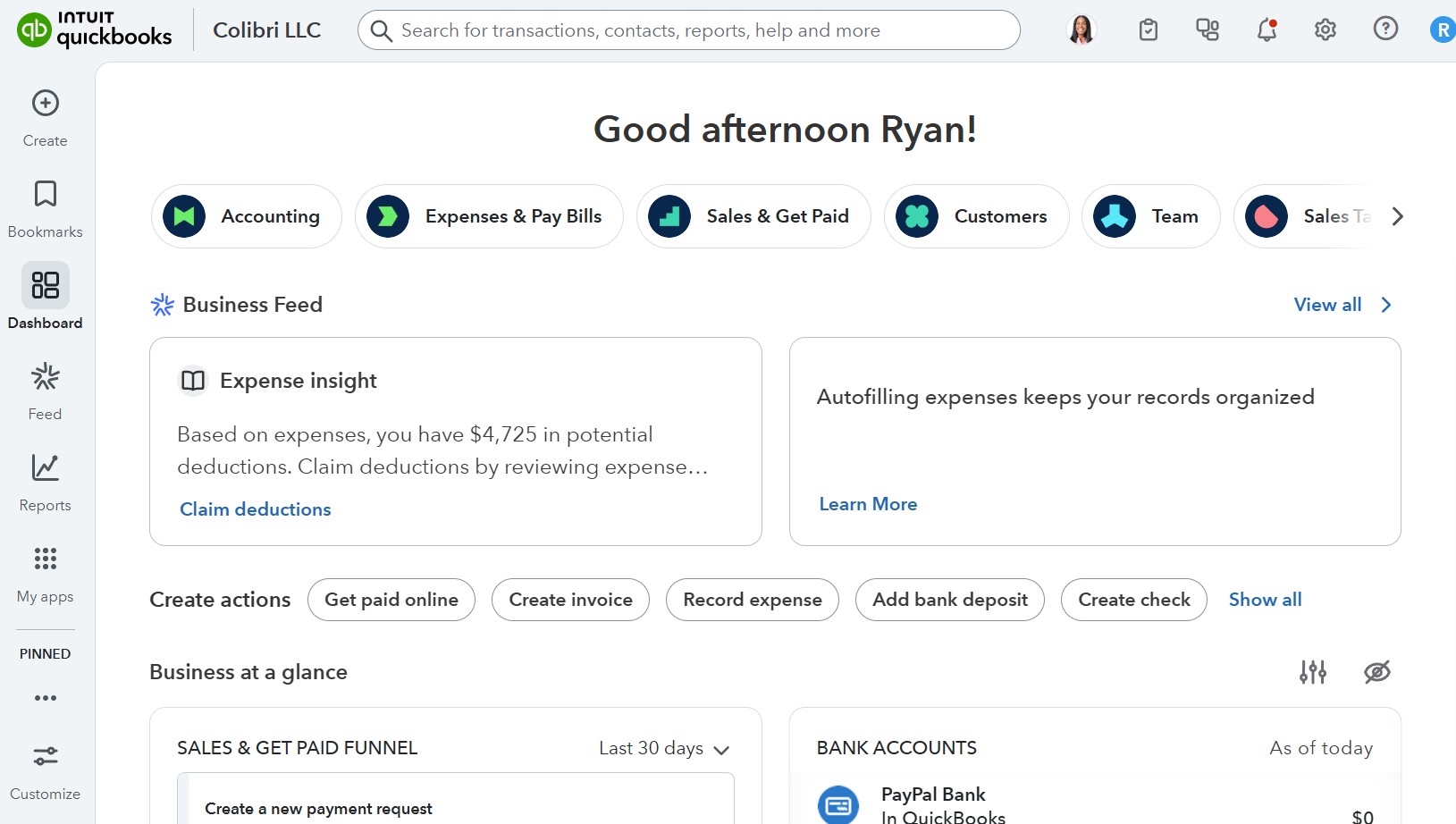Open the Create plus icon in sidebar
1456x824 pixels.
point(46,103)
